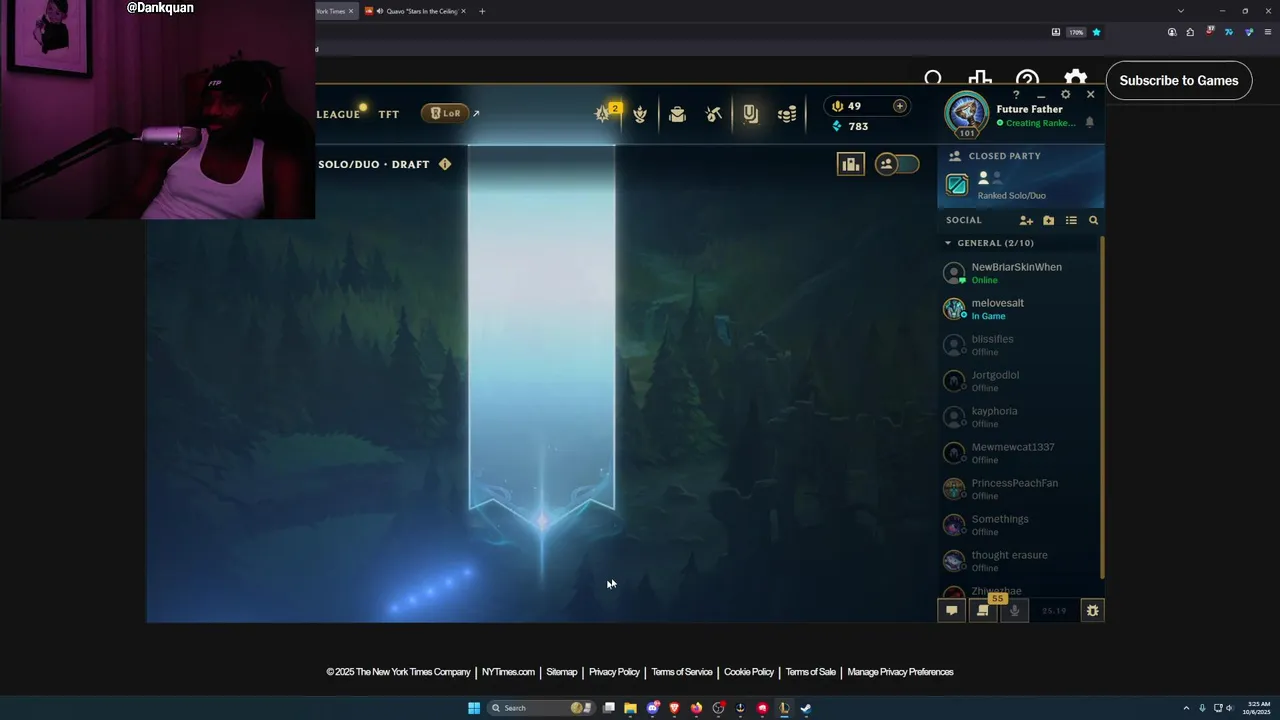1280x720 pixels.
Task: Select friend NewBriarSkinWhen
Action: 1018,273
